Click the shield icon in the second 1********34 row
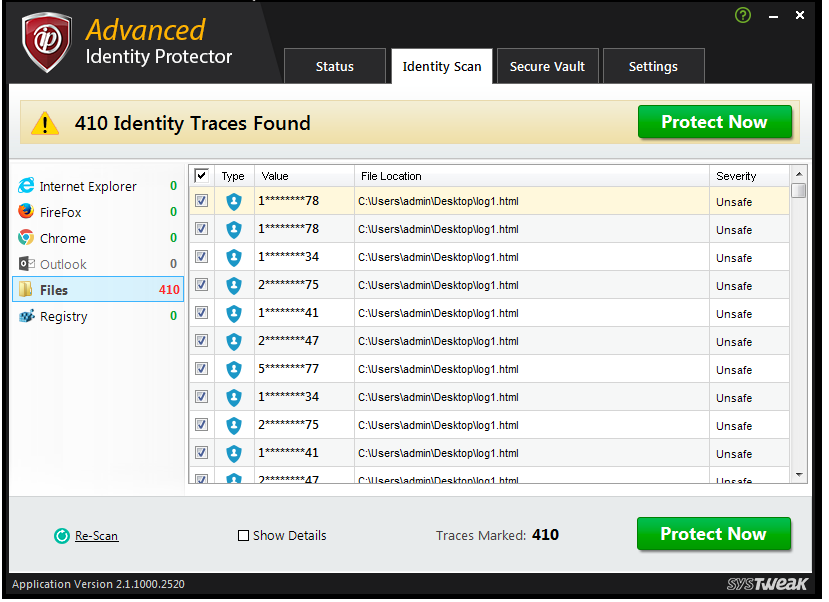The height and width of the screenshot is (602, 829). pyautogui.click(x=234, y=397)
